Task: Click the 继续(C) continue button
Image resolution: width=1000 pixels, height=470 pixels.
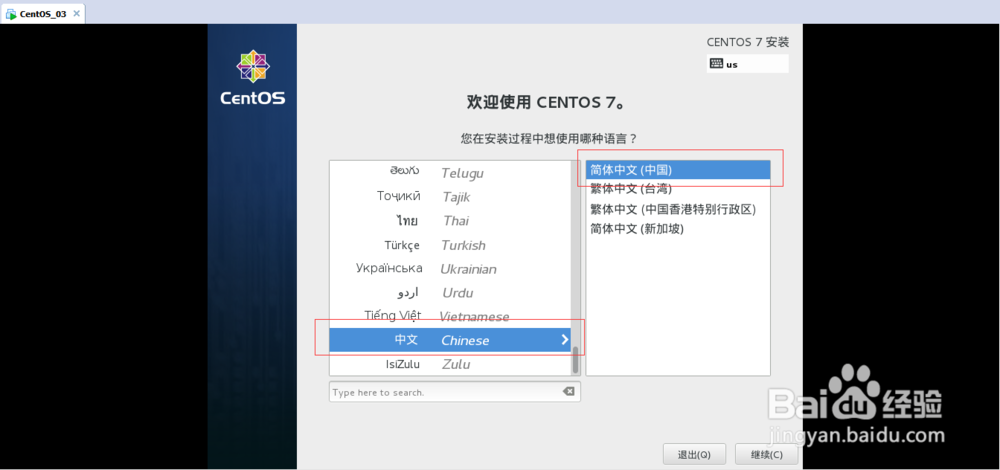Action: (x=767, y=455)
